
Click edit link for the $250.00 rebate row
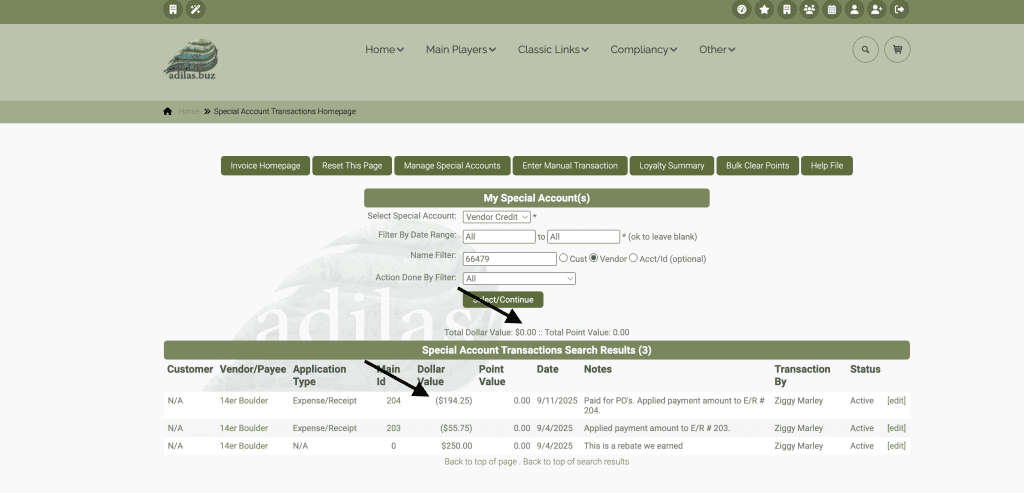[x=896, y=445]
